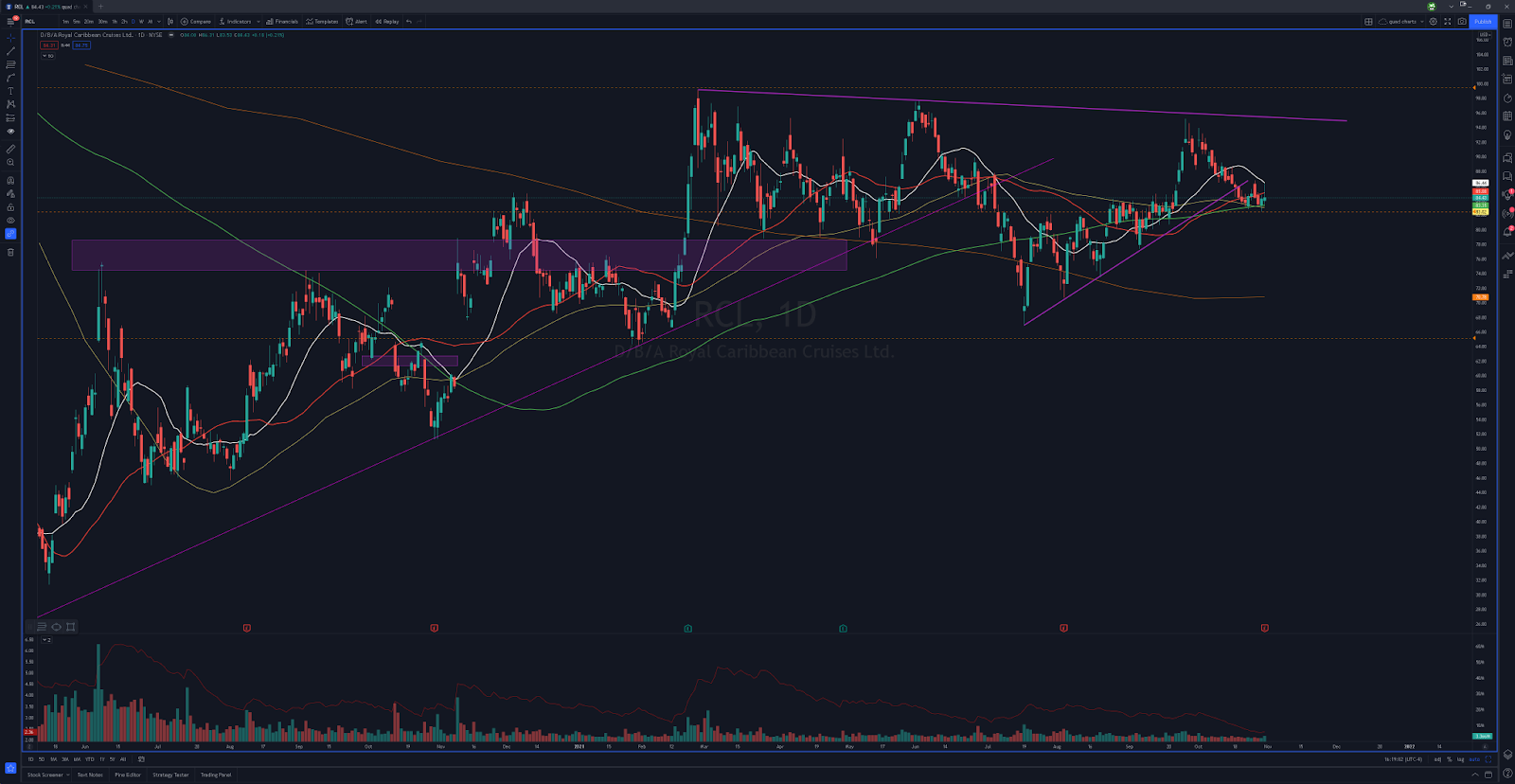Open the alerts clock panel in right sidebar
This screenshot has width=1515, height=784.
[1506, 42]
